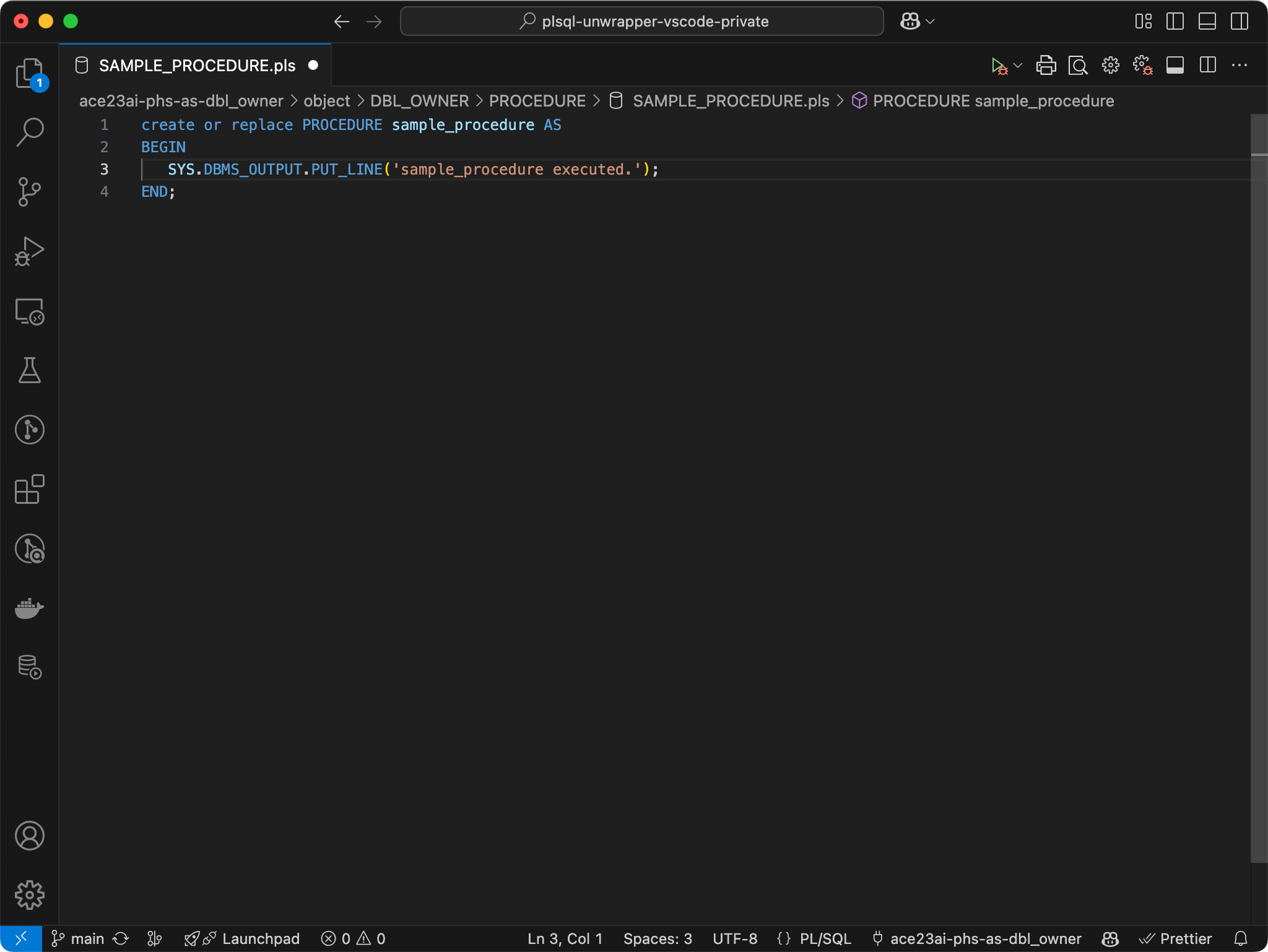1268x952 pixels.
Task: Click Prettier in status bar
Action: click(1176, 938)
